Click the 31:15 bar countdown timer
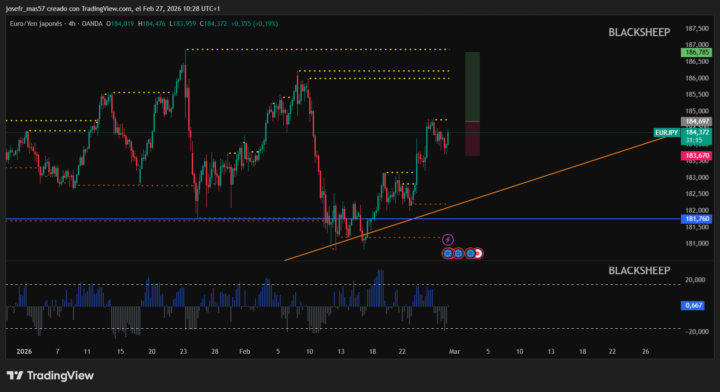This screenshot has width=720, height=392. (694, 140)
